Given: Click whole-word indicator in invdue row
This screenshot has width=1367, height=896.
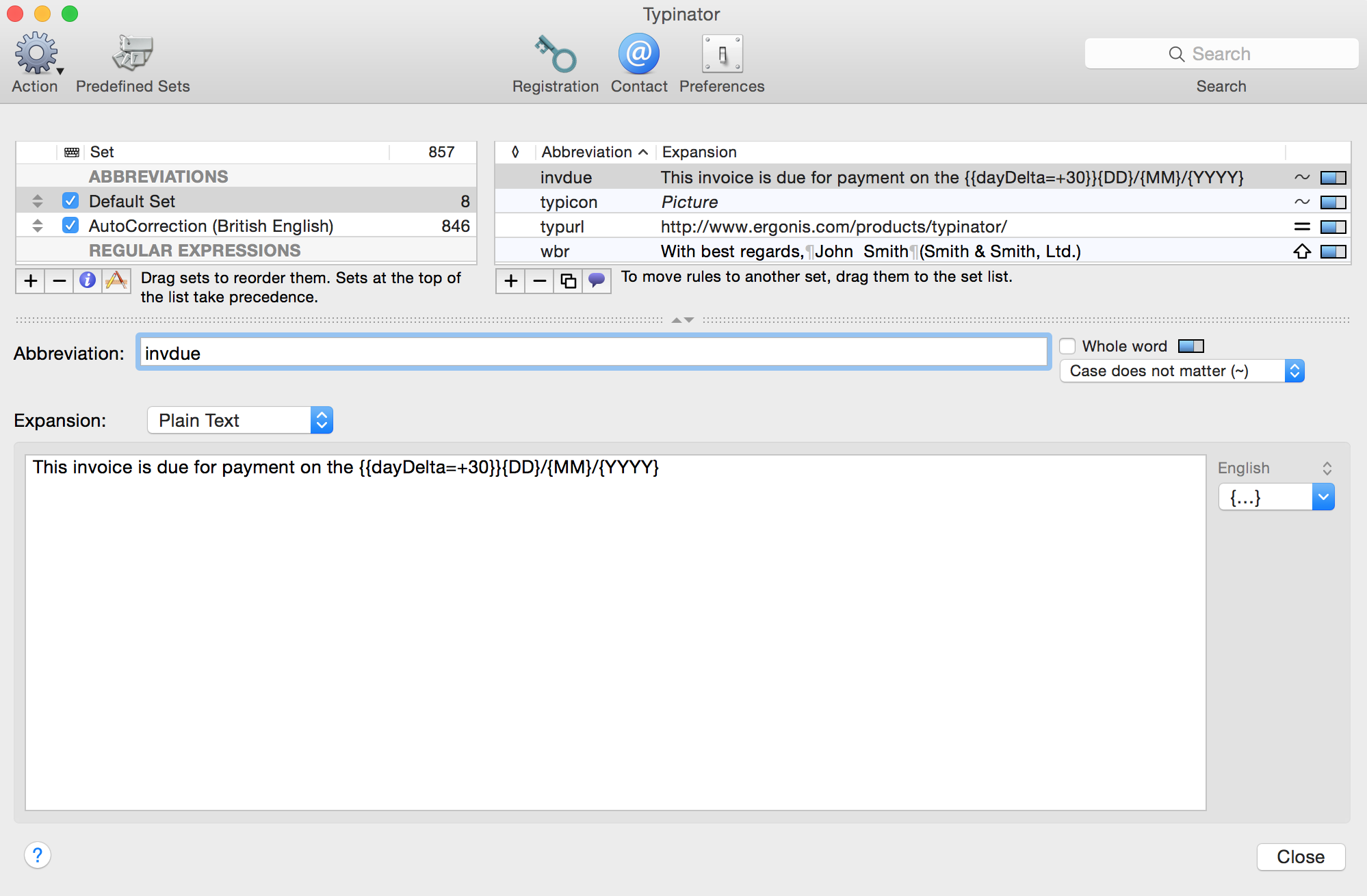Looking at the screenshot, I should tap(1333, 178).
